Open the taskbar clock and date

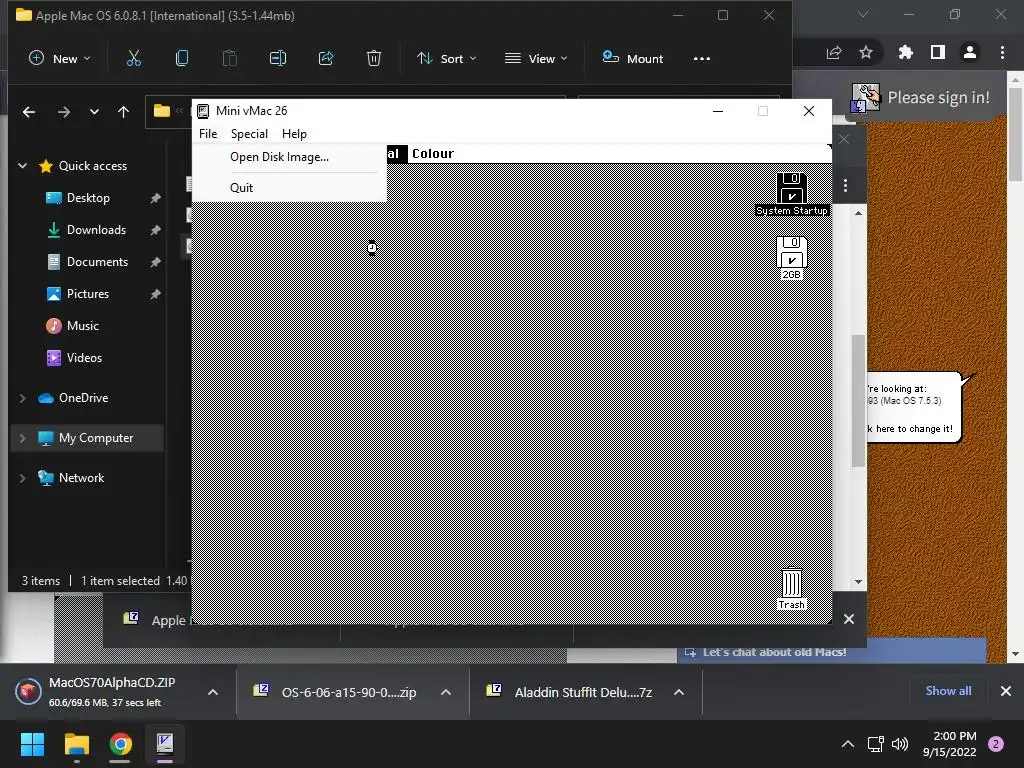[950, 744]
